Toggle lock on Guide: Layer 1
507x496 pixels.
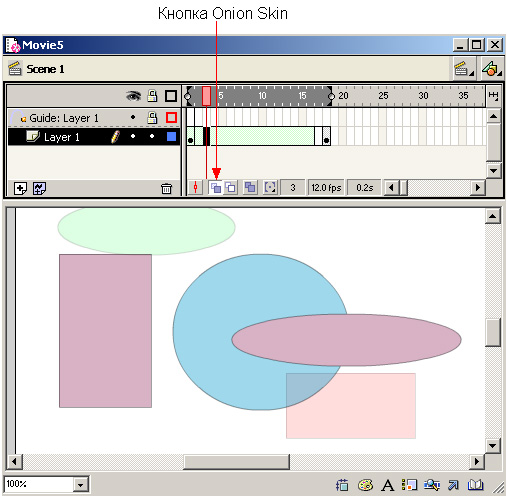pos(152,117)
